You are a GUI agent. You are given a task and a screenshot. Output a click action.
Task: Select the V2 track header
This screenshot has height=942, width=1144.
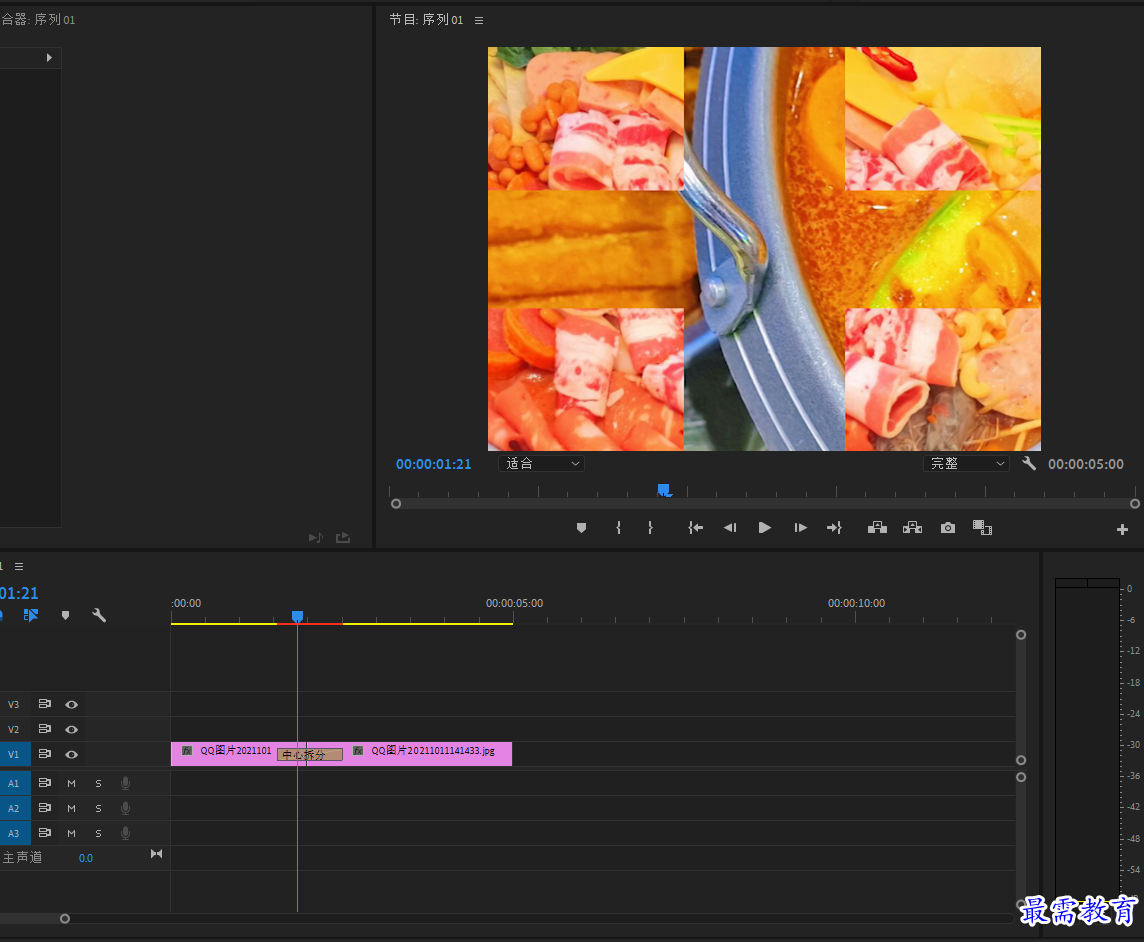click(14, 730)
